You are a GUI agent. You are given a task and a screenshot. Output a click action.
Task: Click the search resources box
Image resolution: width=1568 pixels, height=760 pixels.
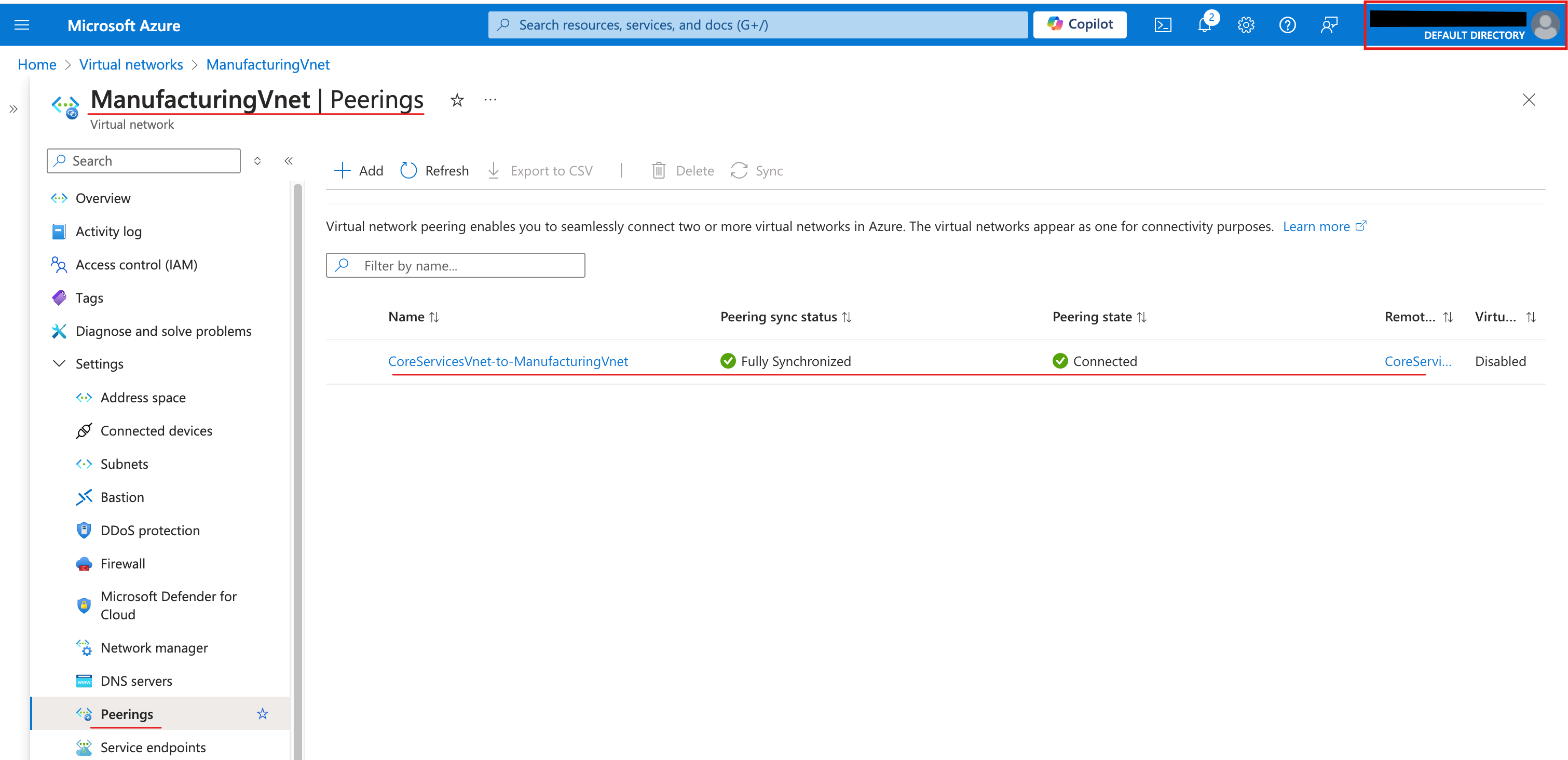point(758,24)
